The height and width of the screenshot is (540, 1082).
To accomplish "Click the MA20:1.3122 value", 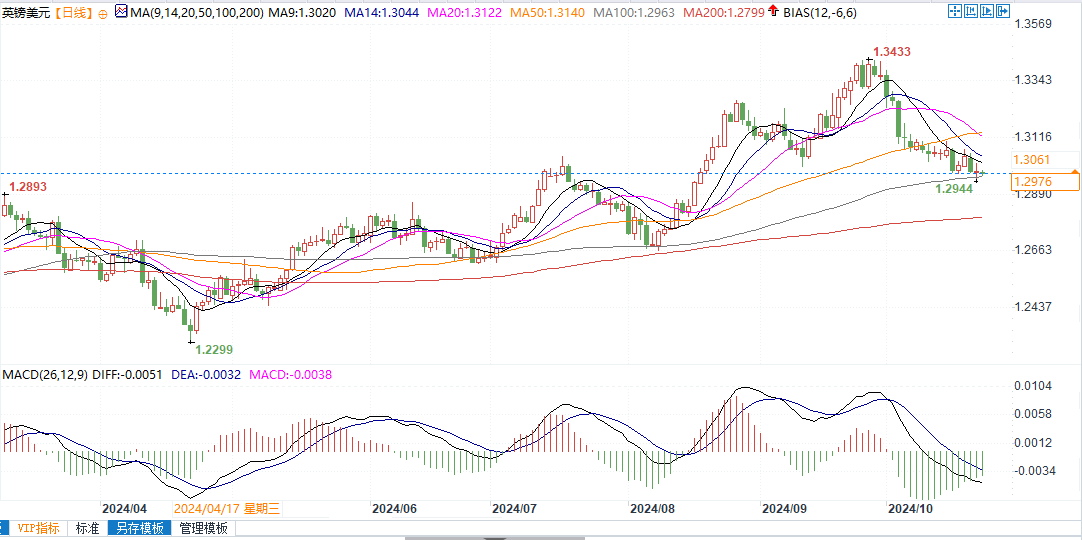I will tap(466, 12).
